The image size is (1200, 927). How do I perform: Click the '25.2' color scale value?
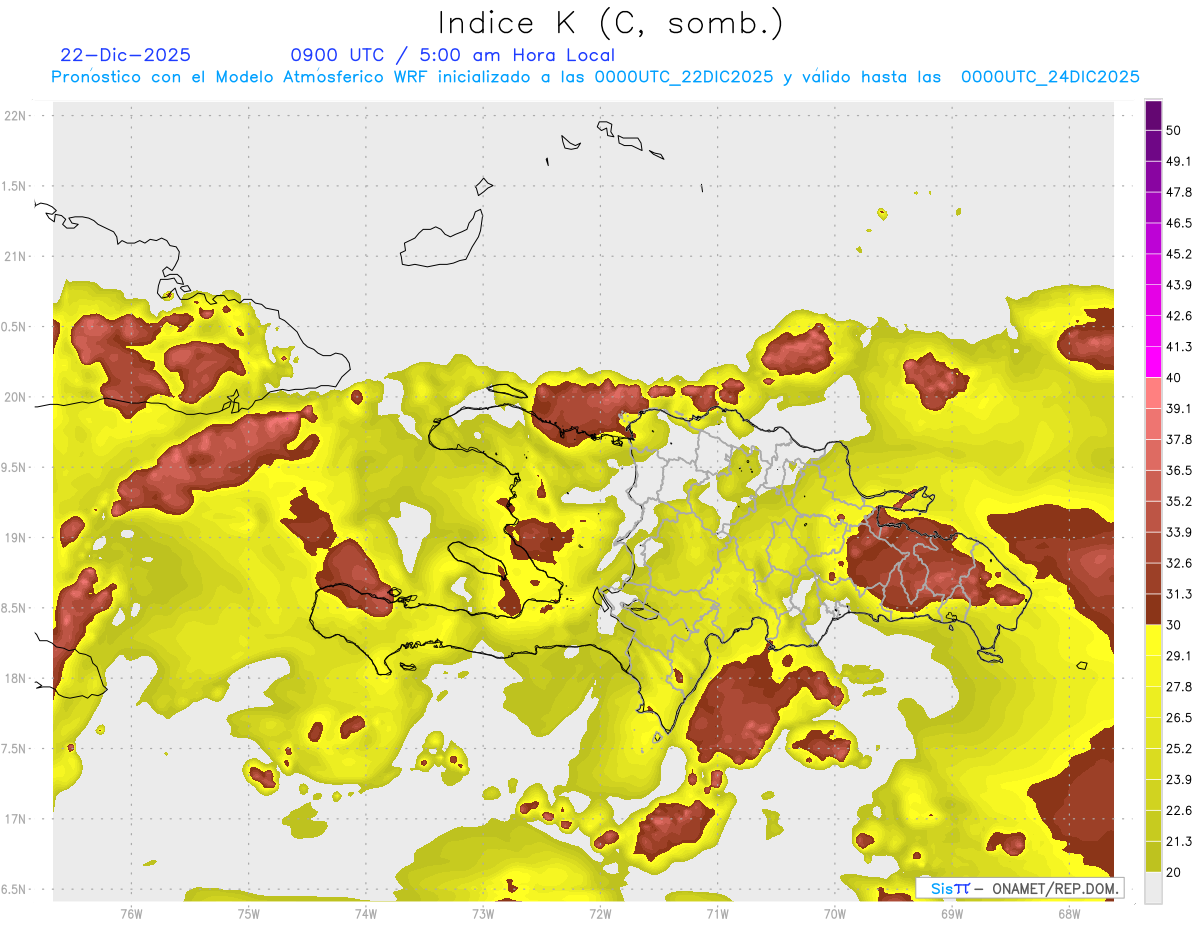(1179, 749)
